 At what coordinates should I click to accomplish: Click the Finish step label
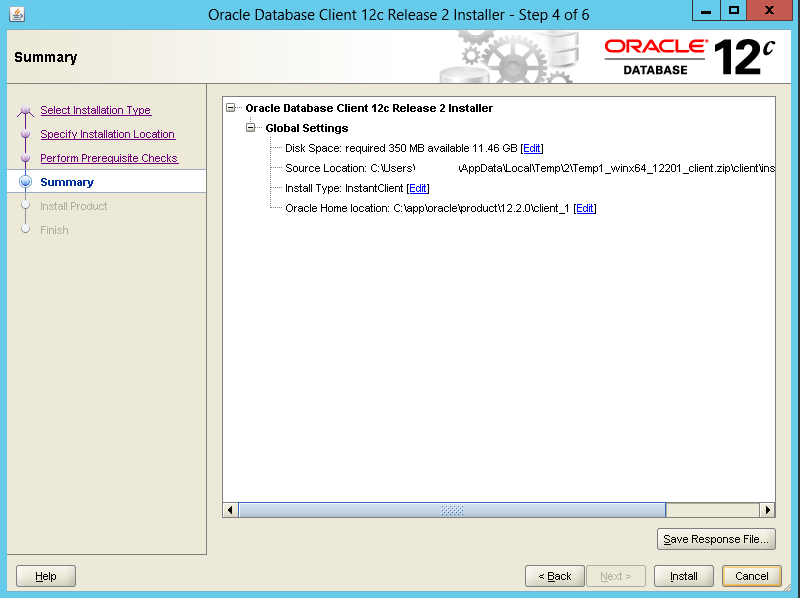54,230
